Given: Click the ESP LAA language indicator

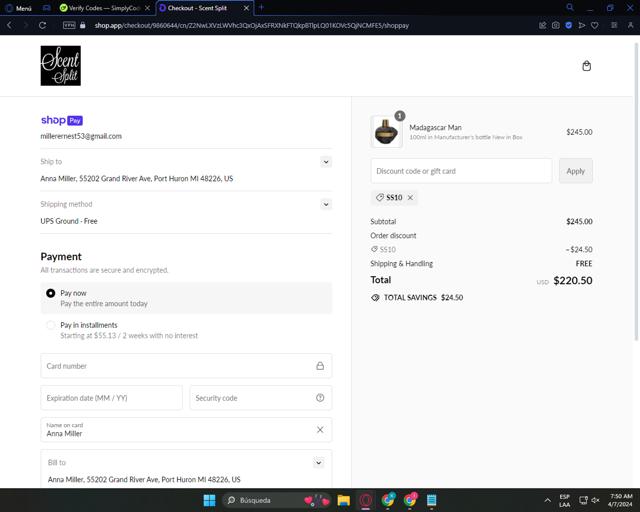Looking at the screenshot, I should [564, 500].
